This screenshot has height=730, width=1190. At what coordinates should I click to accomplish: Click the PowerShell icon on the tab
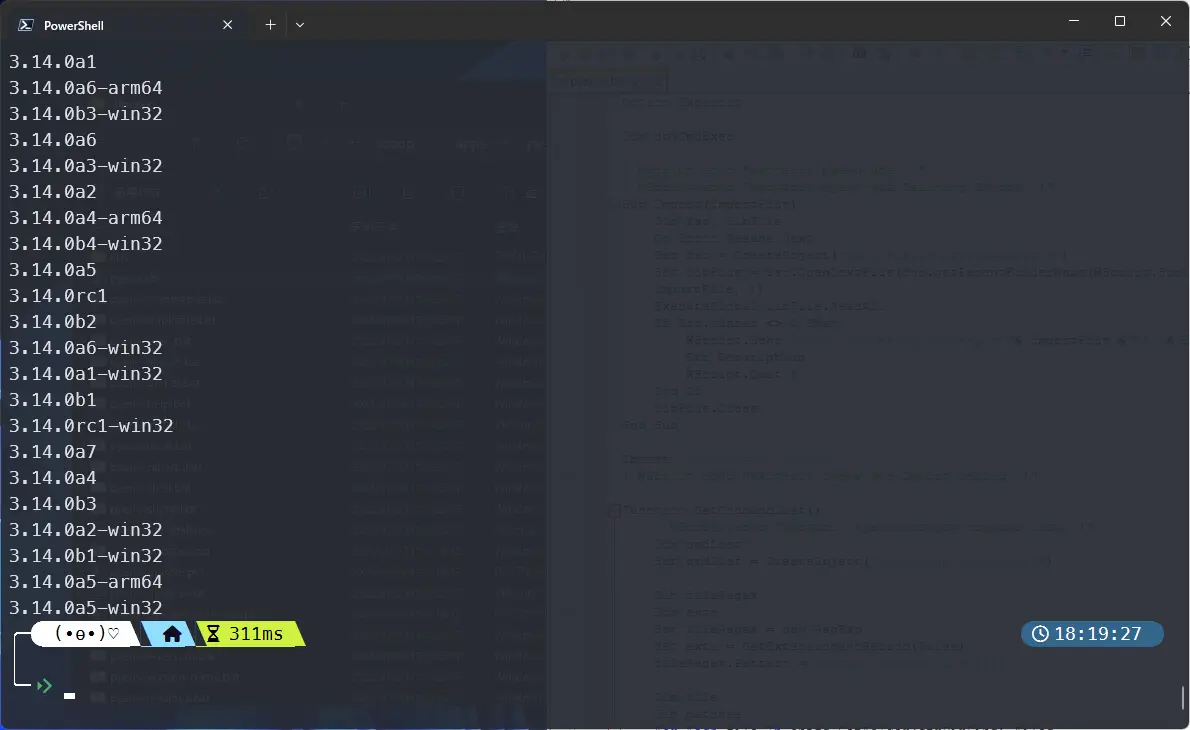[x=26, y=25]
